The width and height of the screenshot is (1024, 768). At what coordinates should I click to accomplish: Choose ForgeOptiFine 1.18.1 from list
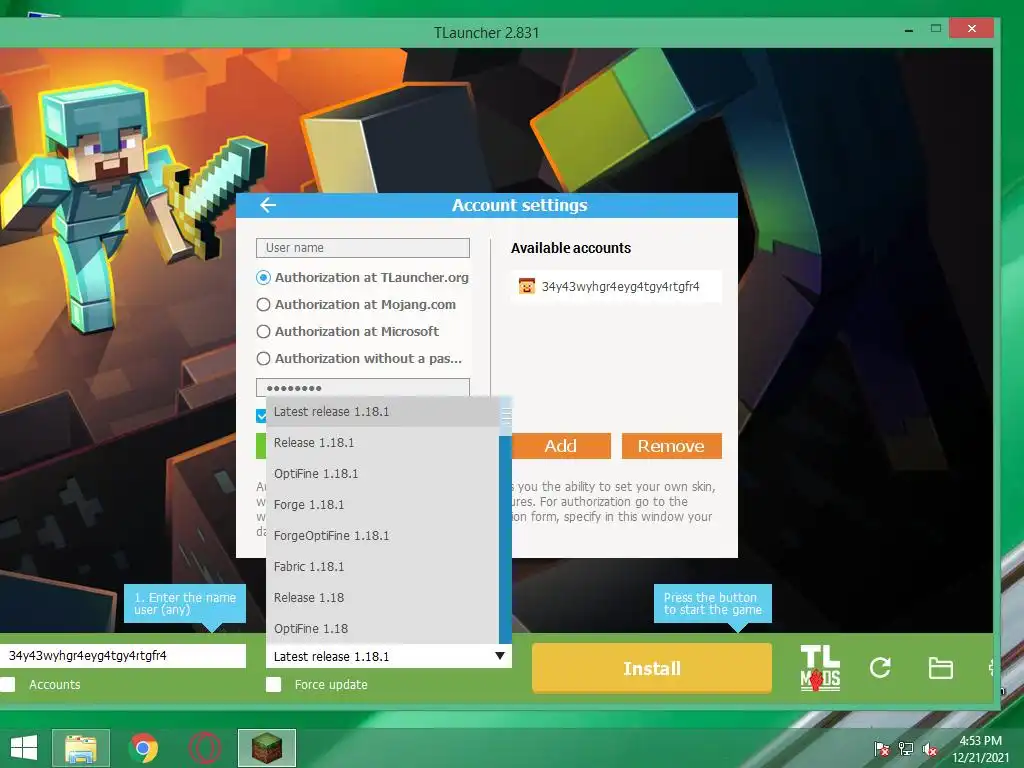[383, 536]
